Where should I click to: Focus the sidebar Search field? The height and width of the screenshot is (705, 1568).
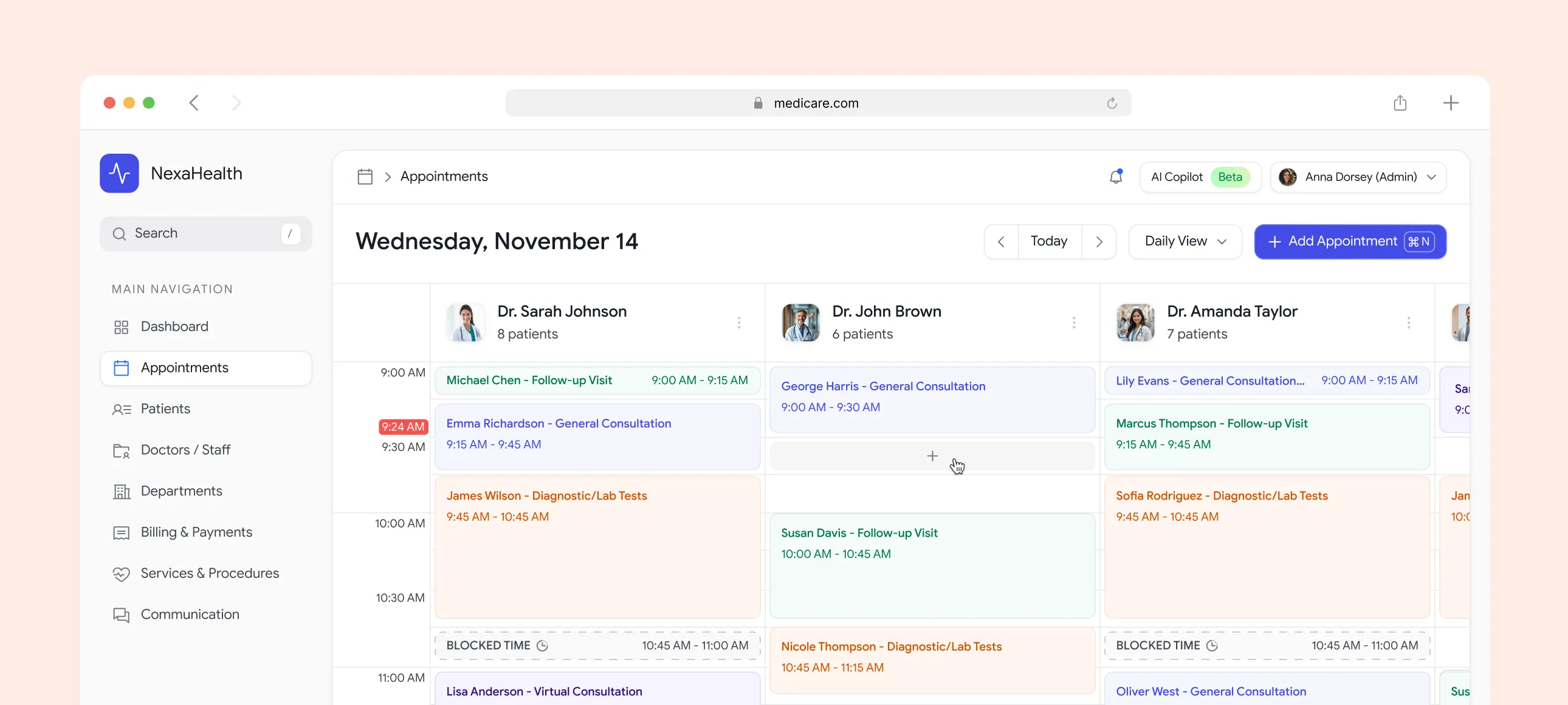click(x=205, y=234)
